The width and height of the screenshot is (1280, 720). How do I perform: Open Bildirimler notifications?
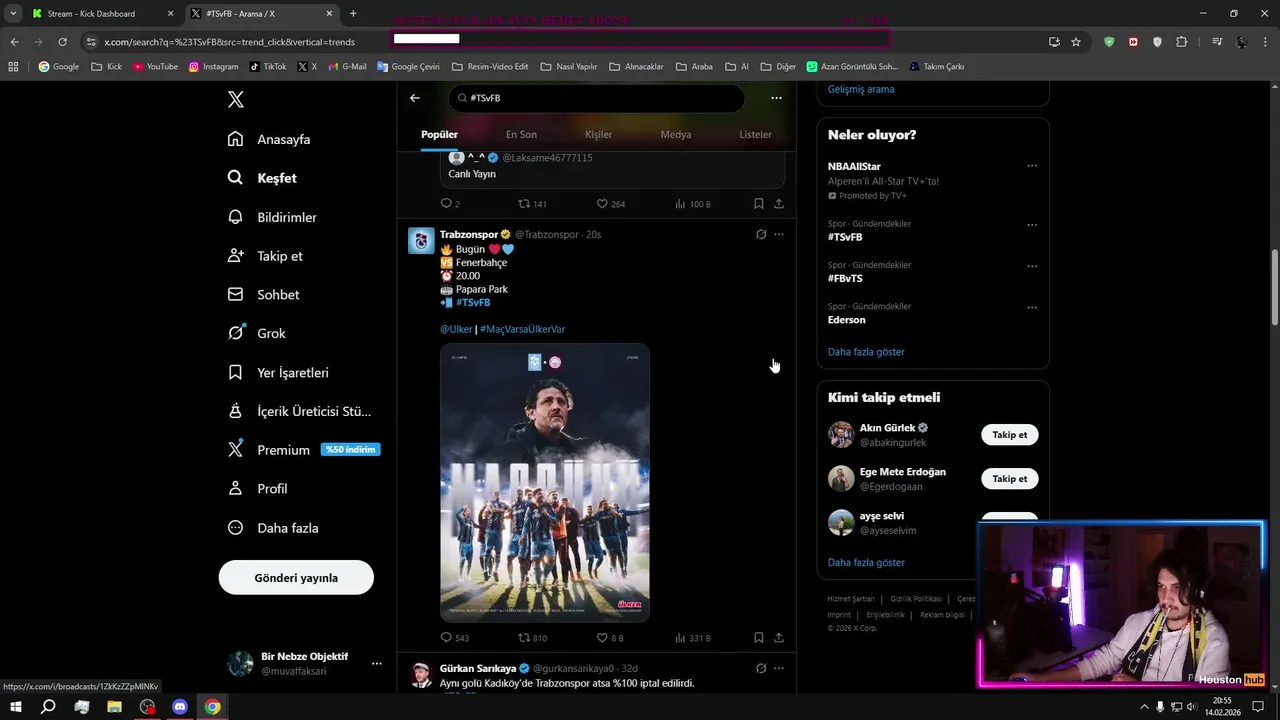[x=272, y=217]
